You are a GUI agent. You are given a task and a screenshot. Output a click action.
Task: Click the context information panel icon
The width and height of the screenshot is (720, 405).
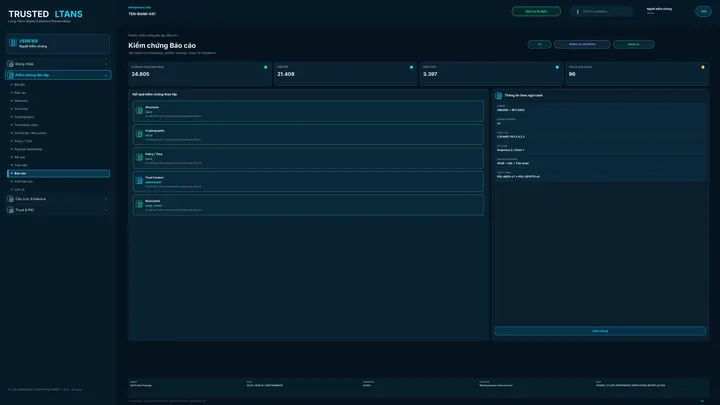pyautogui.click(x=499, y=96)
